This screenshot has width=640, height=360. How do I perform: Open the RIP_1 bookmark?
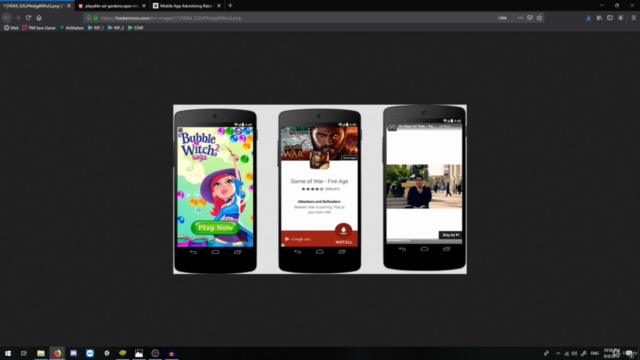[96, 28]
